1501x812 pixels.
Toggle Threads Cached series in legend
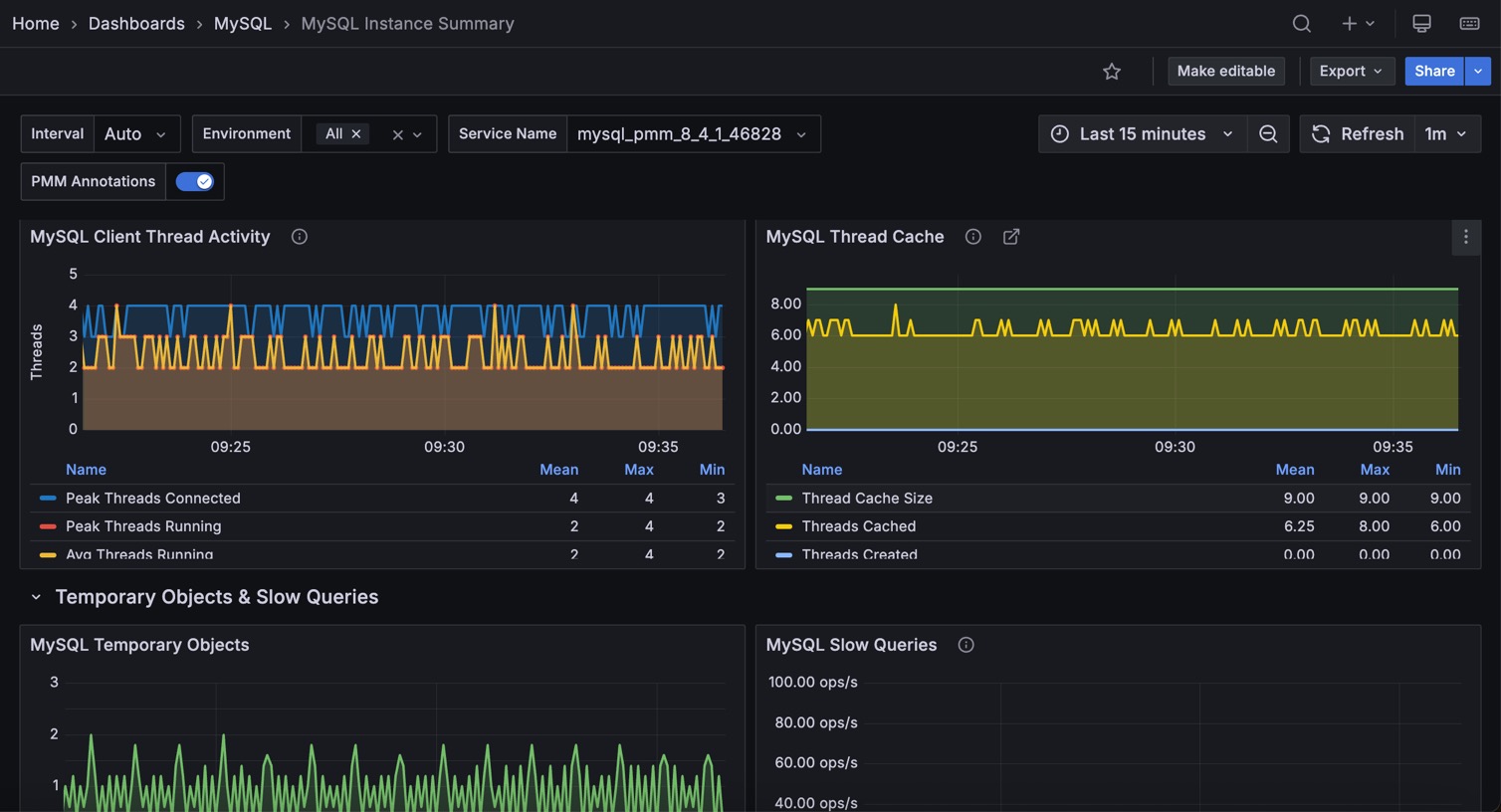point(858,526)
